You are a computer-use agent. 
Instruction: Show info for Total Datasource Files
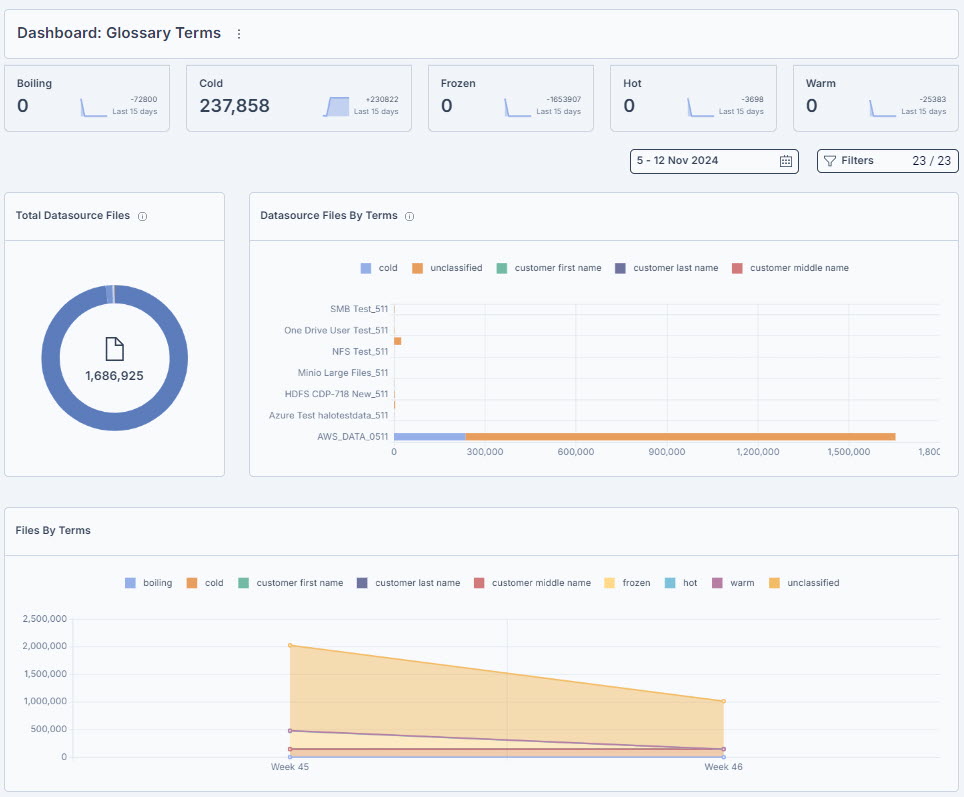click(143, 216)
